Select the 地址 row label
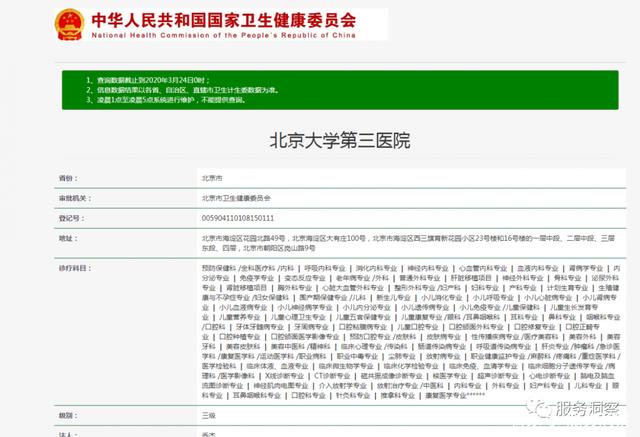Image resolution: width=640 pixels, height=437 pixels. (x=67, y=238)
